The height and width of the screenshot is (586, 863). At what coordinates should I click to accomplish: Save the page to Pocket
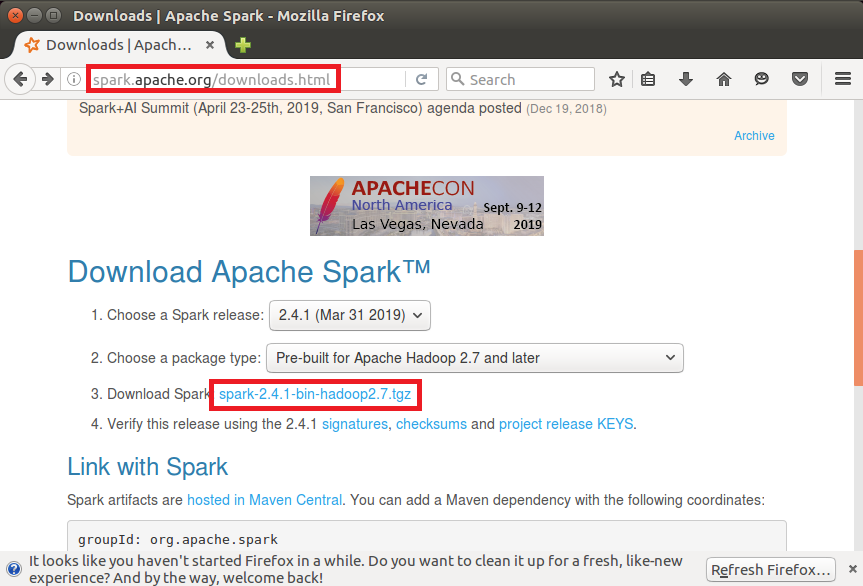(x=799, y=79)
